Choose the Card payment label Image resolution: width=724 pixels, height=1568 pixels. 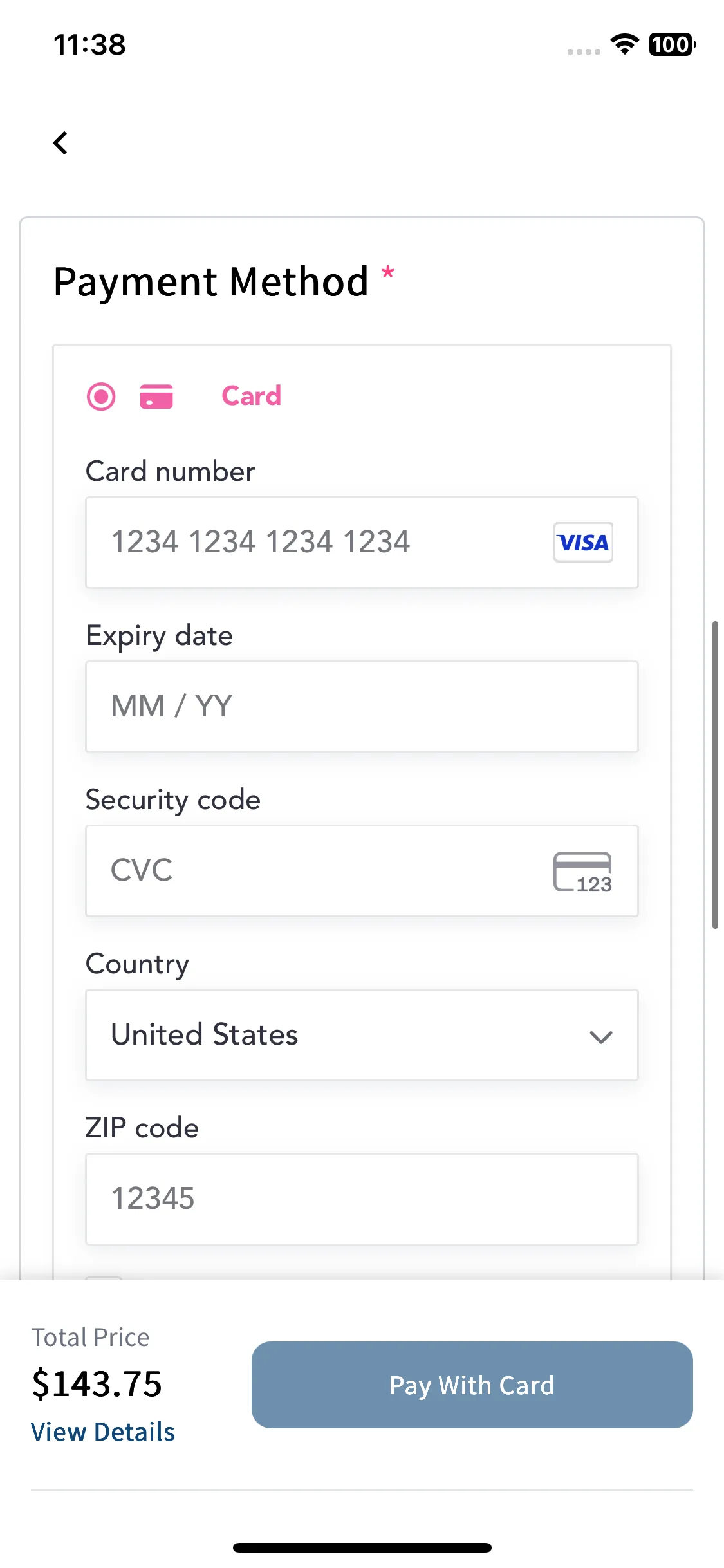point(252,396)
